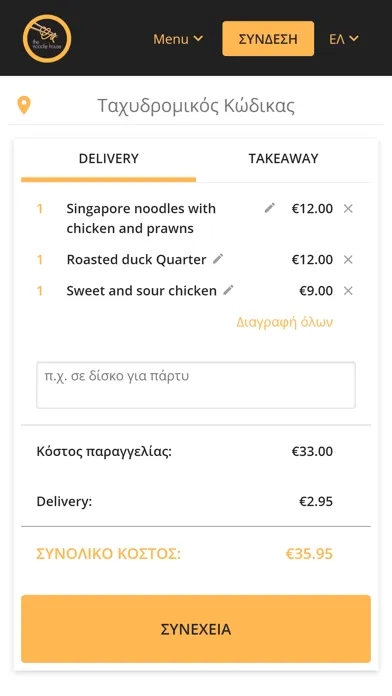Switch to the TAKEAWAY tab
This screenshot has width=392, height=696.
tap(283, 158)
